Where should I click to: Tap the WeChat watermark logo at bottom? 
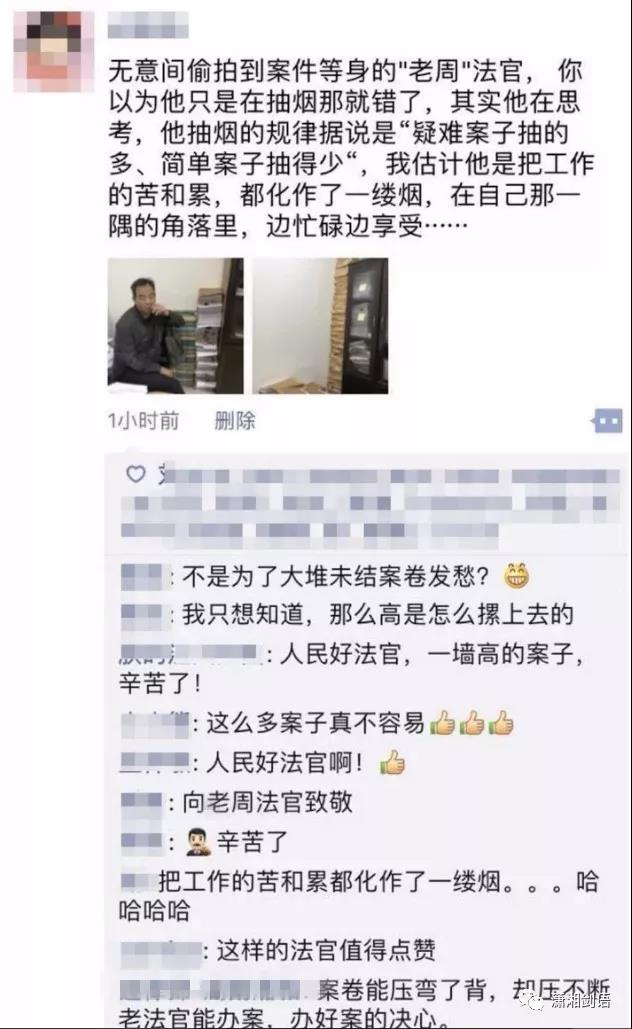pos(532,1001)
